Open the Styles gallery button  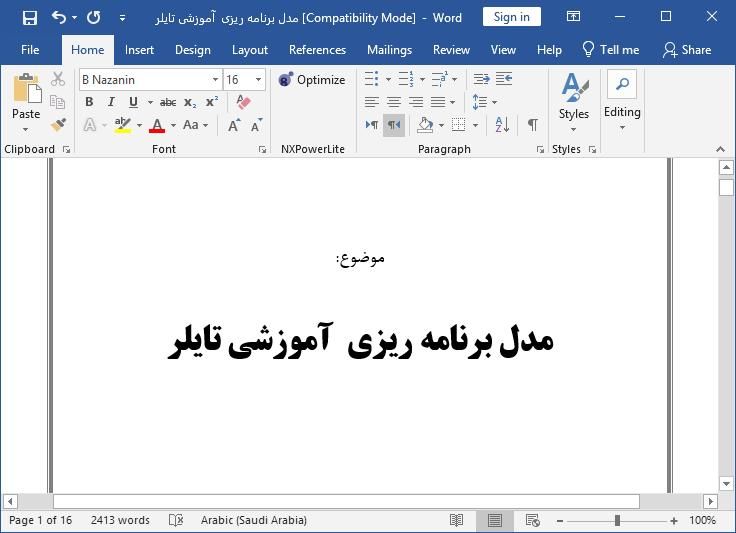click(x=574, y=102)
